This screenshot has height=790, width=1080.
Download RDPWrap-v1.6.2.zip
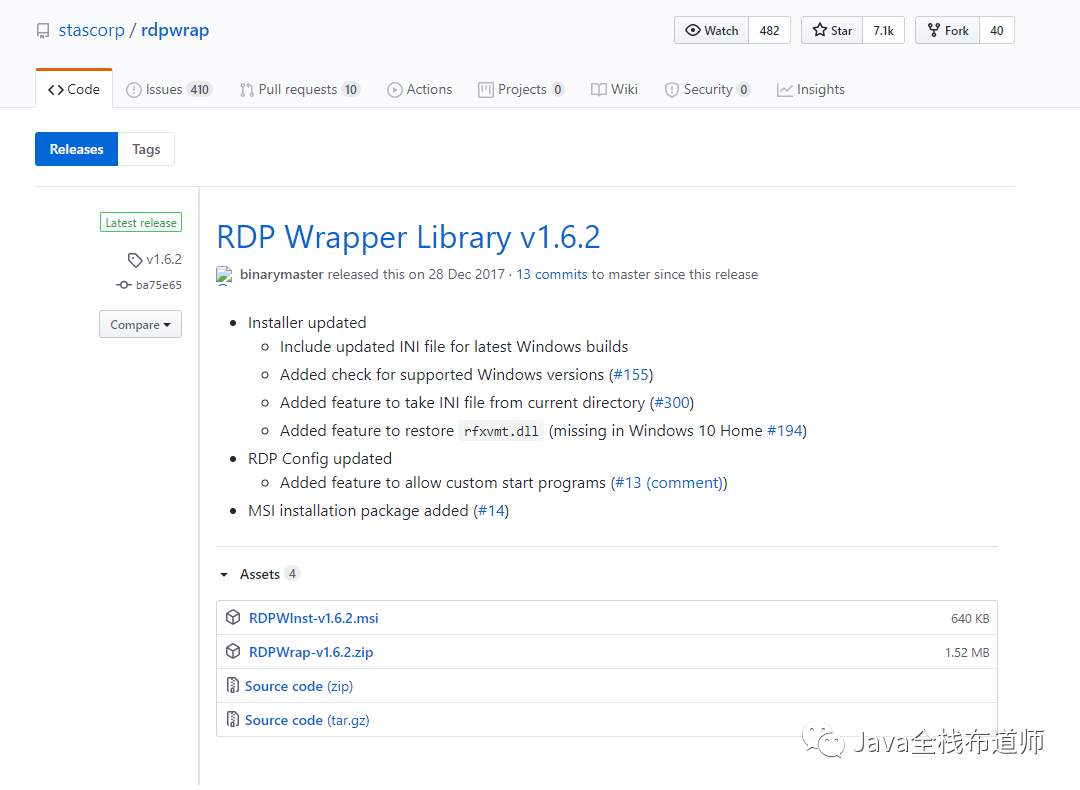pyautogui.click(x=311, y=652)
